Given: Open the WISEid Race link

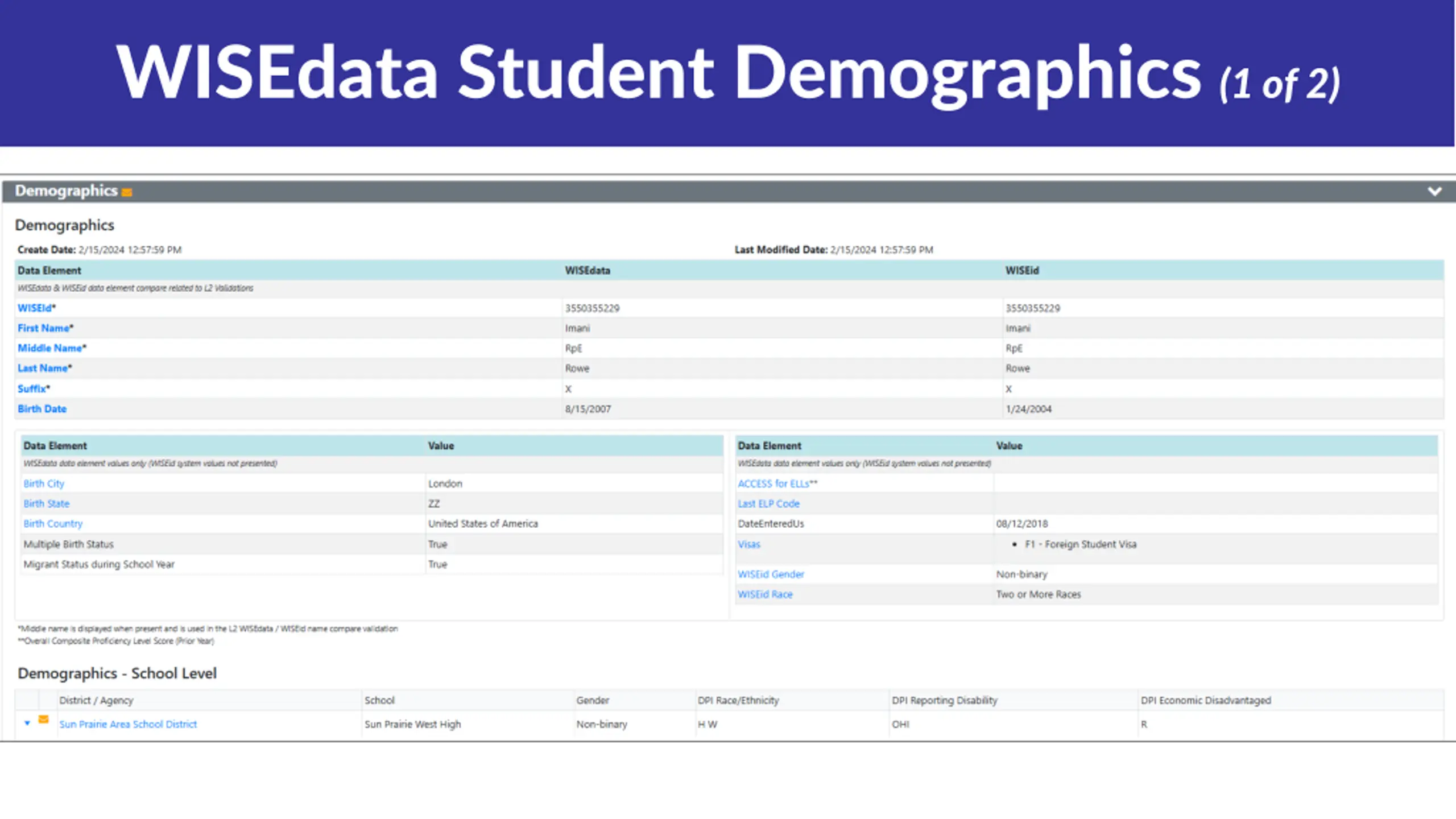Looking at the screenshot, I should [x=765, y=594].
